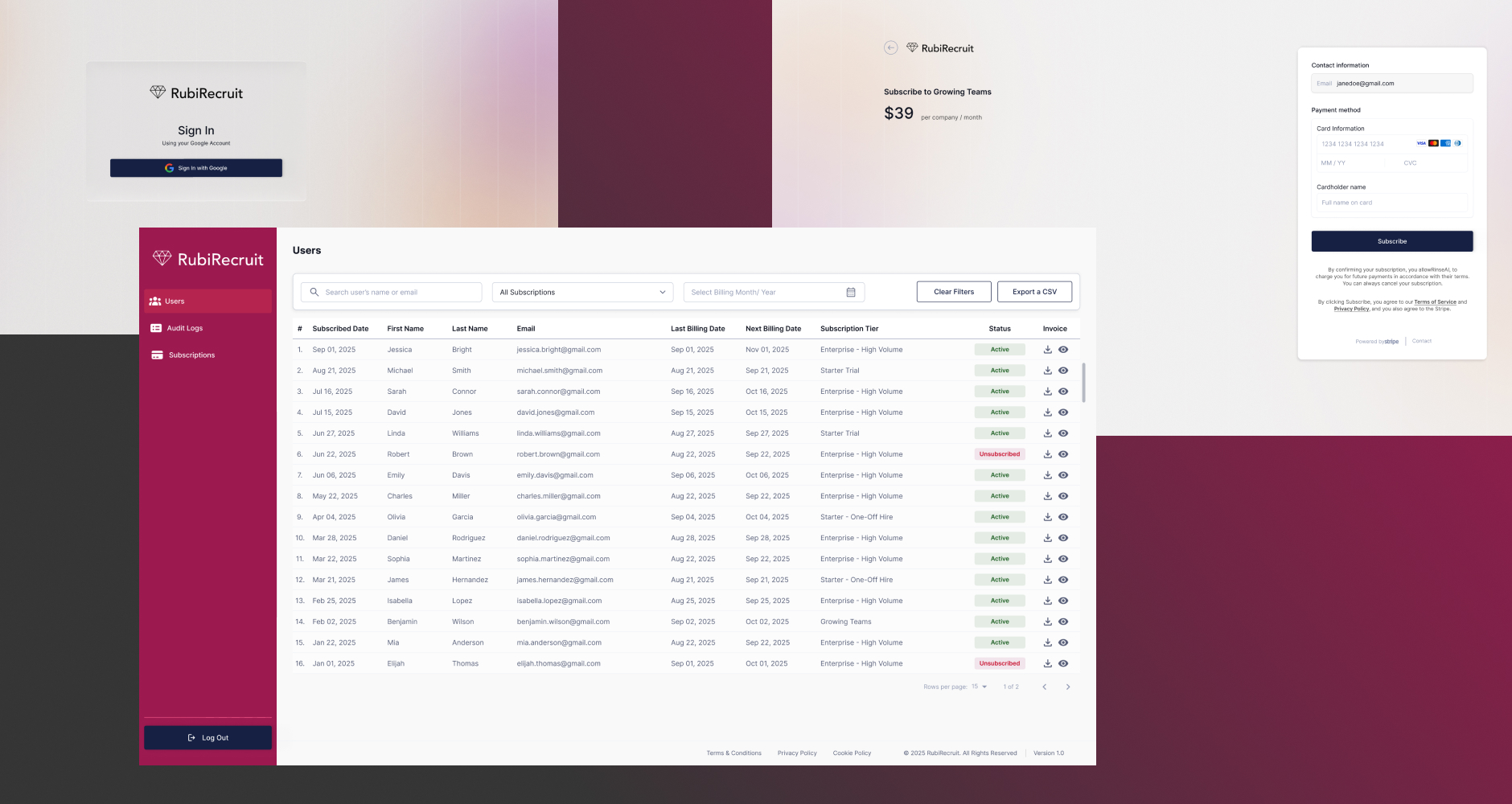View invoice for Olivia Garcia
1512x804 pixels.
pyautogui.click(x=1063, y=517)
